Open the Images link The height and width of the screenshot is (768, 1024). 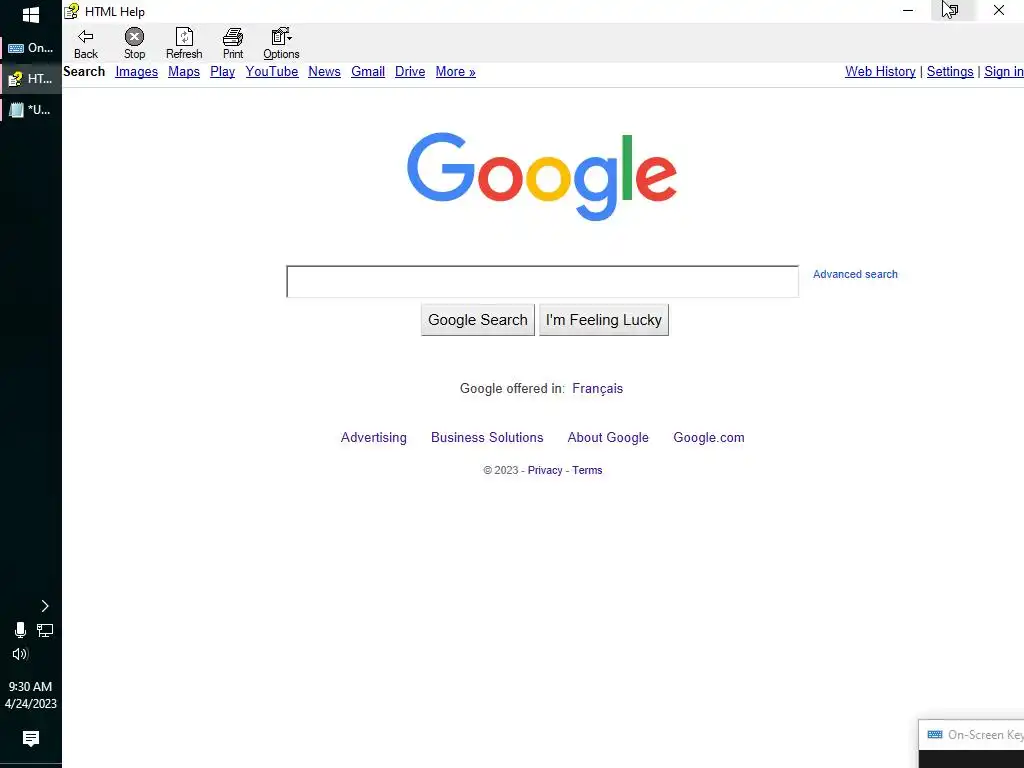point(136,72)
